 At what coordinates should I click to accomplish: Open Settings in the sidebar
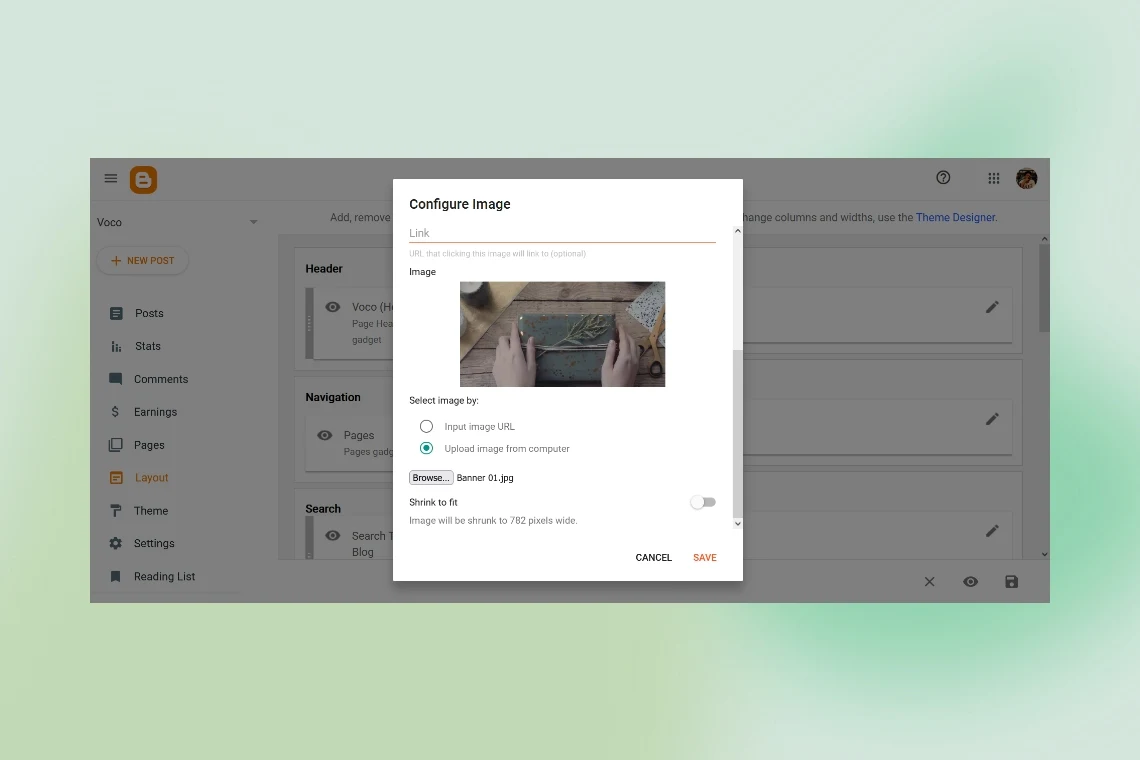pyautogui.click(x=154, y=543)
